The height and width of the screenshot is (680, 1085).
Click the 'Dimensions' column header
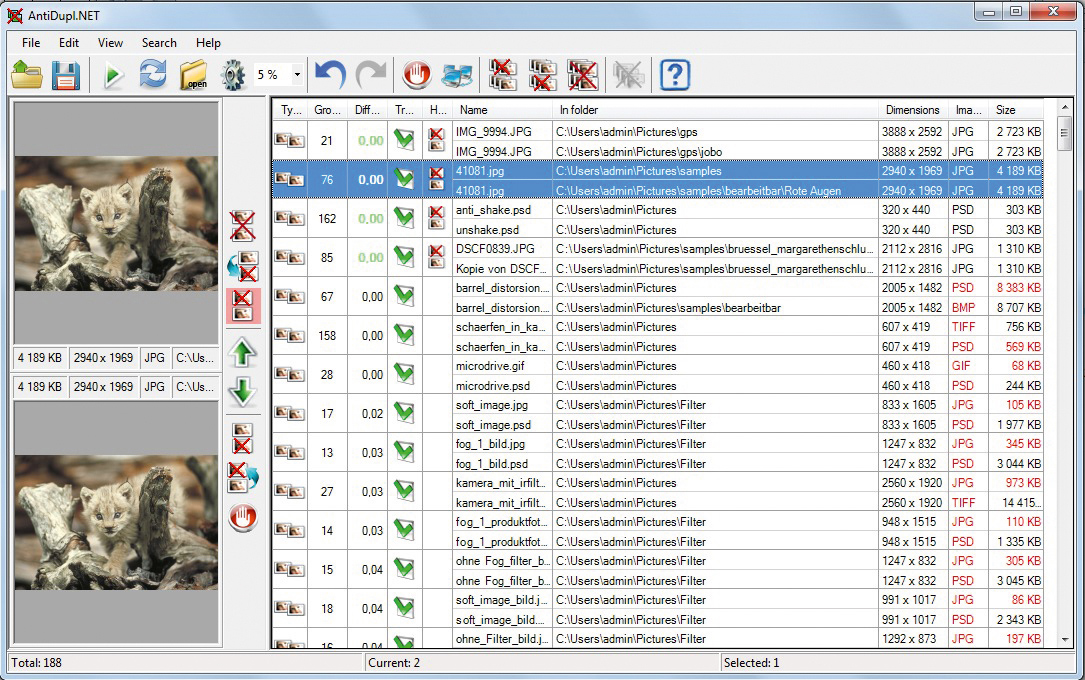click(x=912, y=110)
